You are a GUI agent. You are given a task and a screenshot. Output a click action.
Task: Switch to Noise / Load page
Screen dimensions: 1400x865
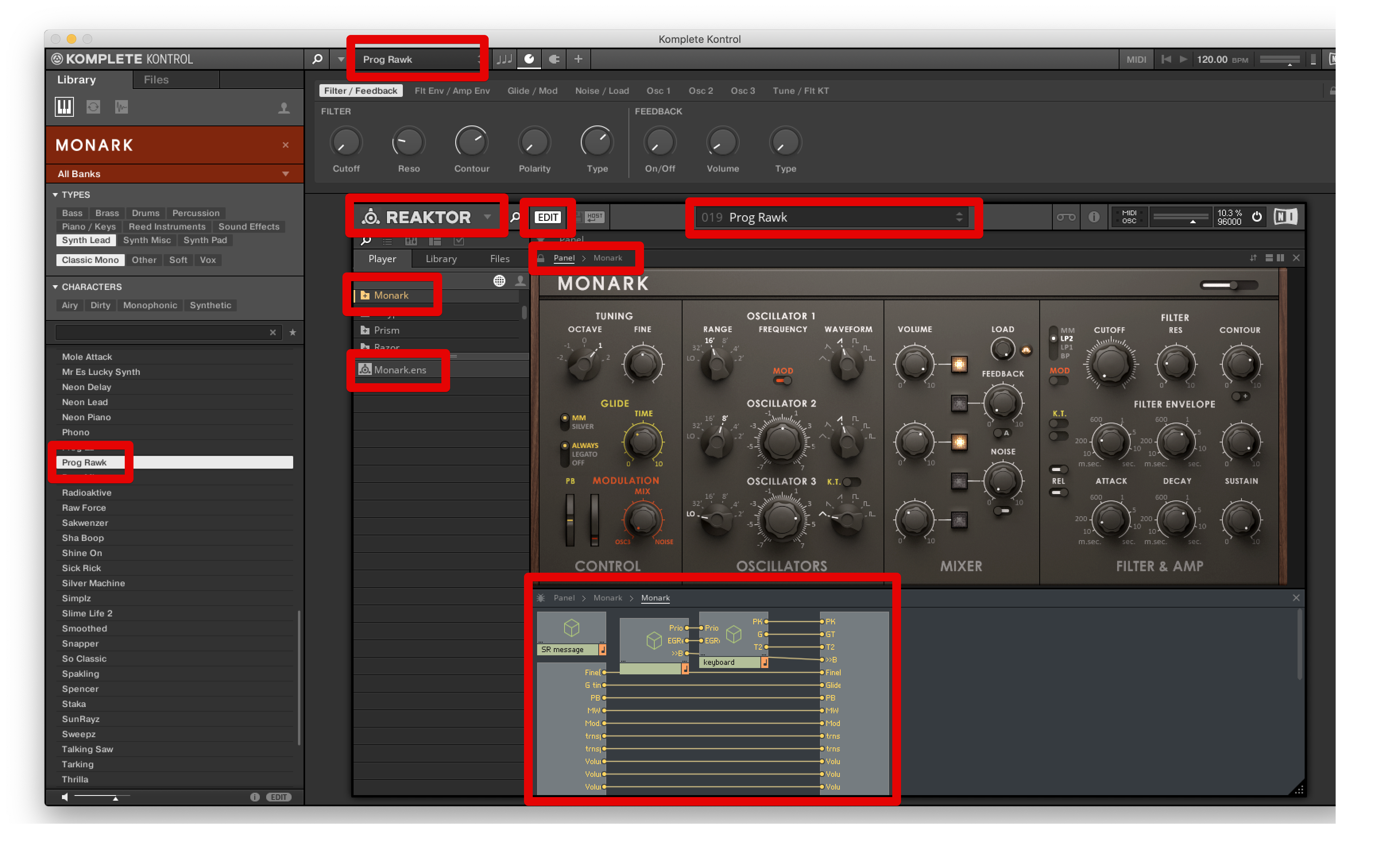601,91
